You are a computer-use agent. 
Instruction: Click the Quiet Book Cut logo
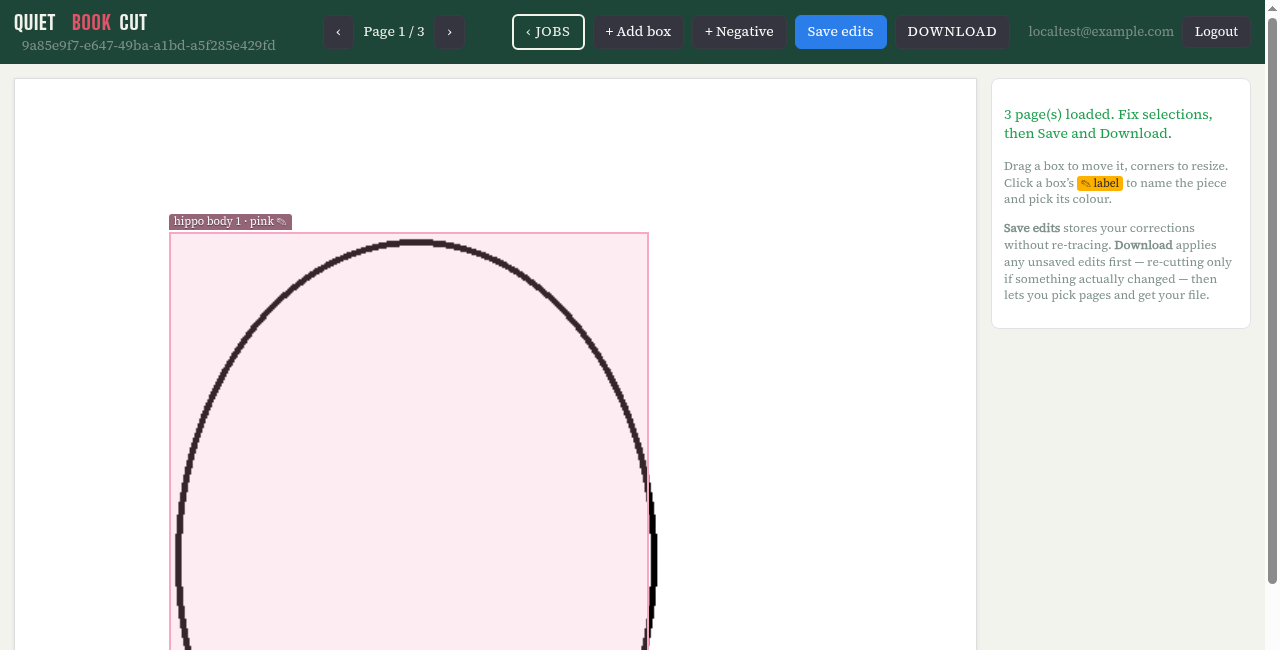coord(81,23)
